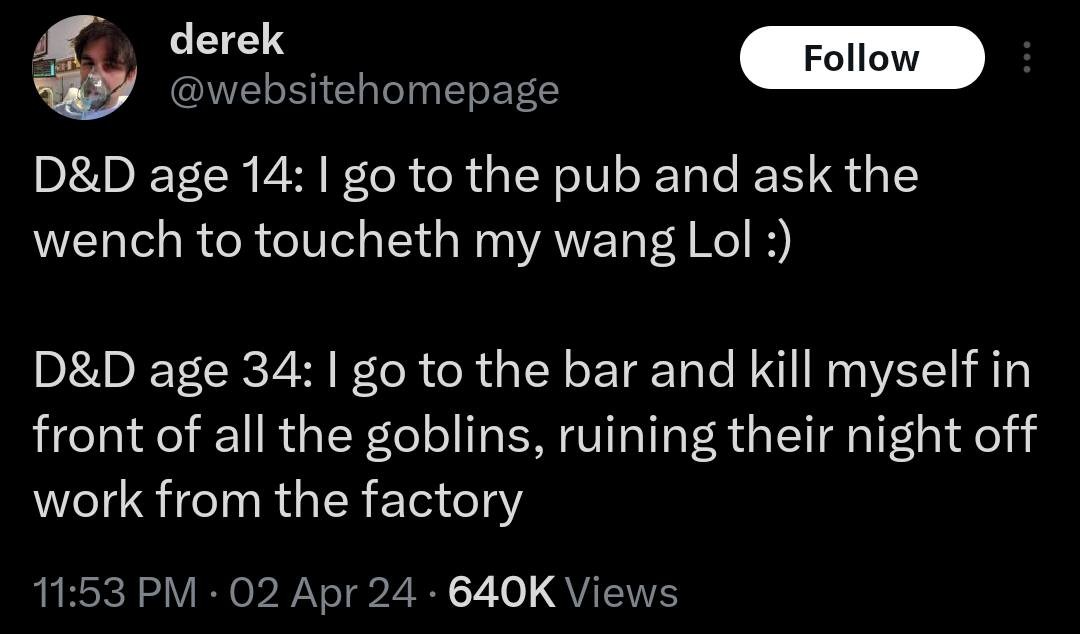This screenshot has width=1080, height=634.
Task: Click the line starting D&D age 34
Action: (x=532, y=372)
